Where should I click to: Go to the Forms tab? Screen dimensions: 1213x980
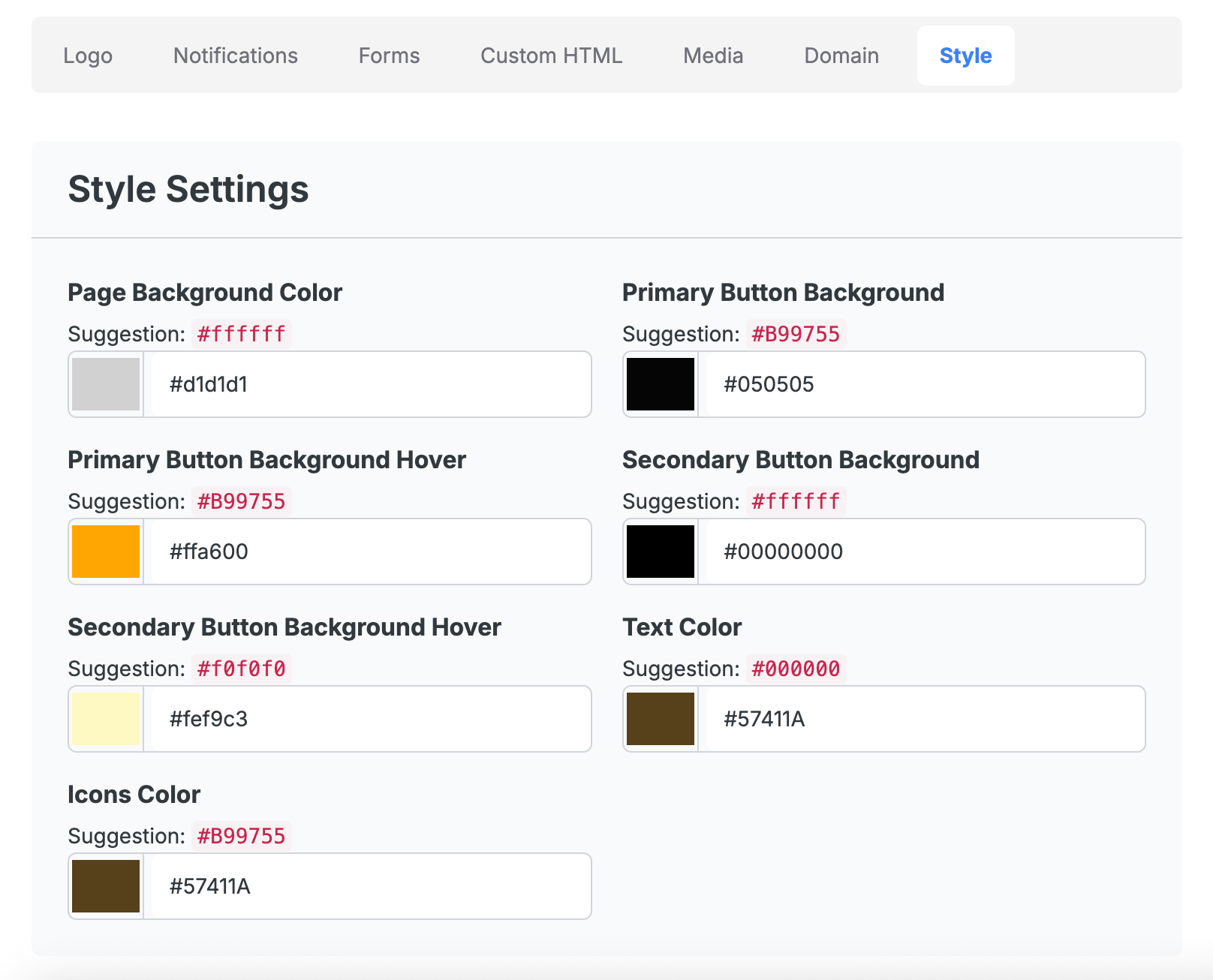[x=389, y=56]
